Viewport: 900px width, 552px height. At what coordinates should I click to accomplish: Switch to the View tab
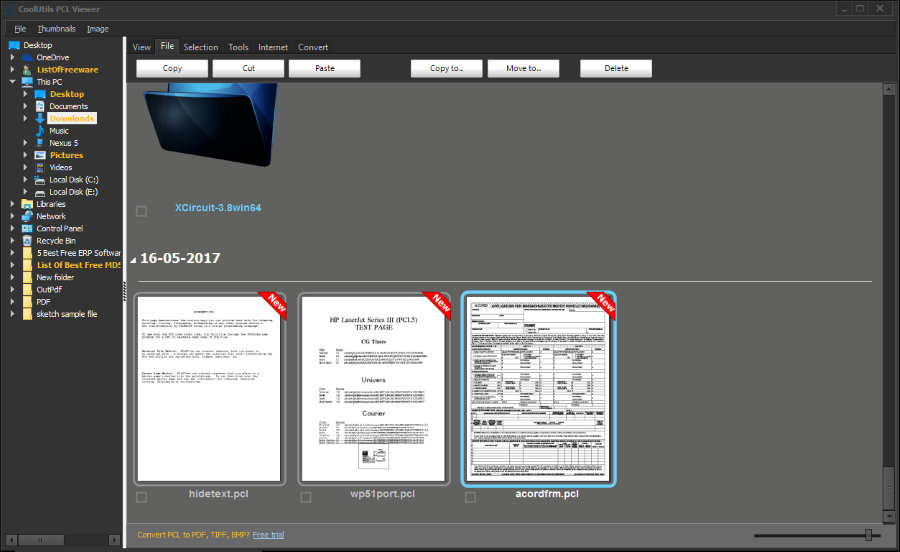[x=142, y=47]
